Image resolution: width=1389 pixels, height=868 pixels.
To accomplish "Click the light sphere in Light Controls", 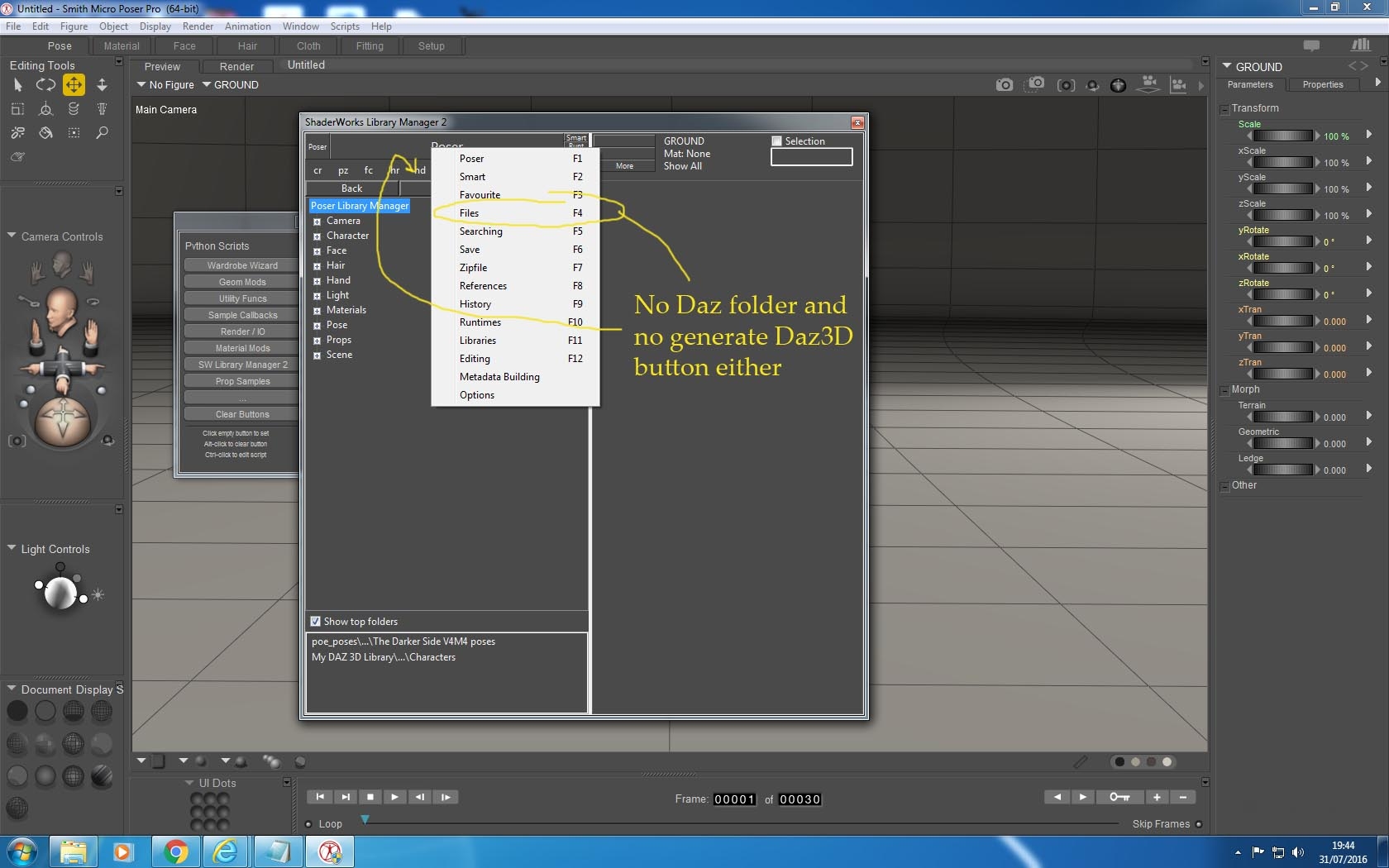I will 60,593.
